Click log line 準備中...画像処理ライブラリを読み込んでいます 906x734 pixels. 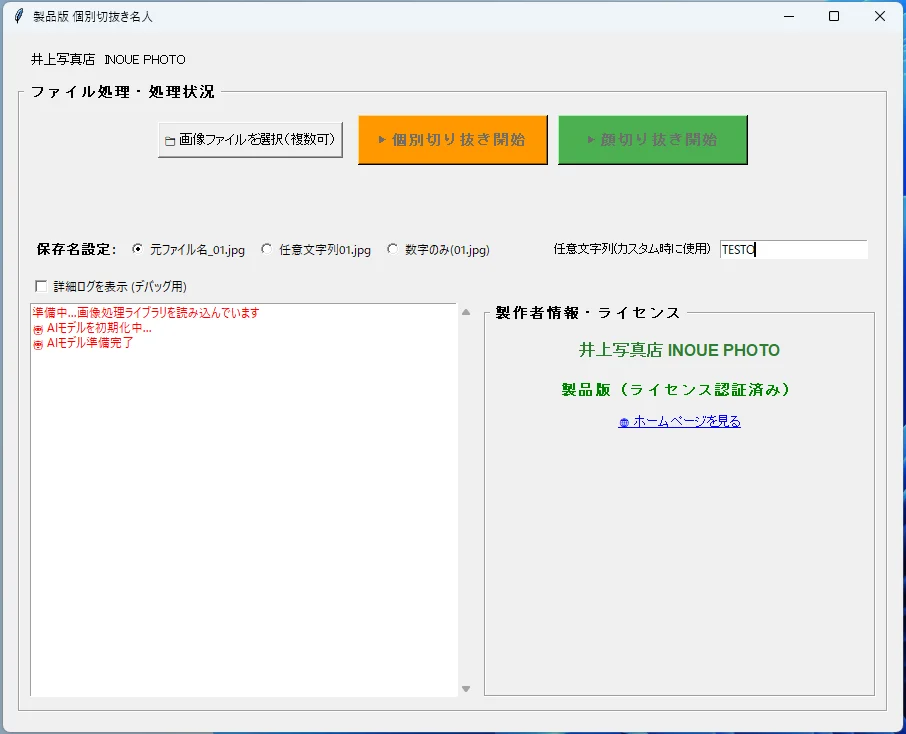[x=146, y=313]
